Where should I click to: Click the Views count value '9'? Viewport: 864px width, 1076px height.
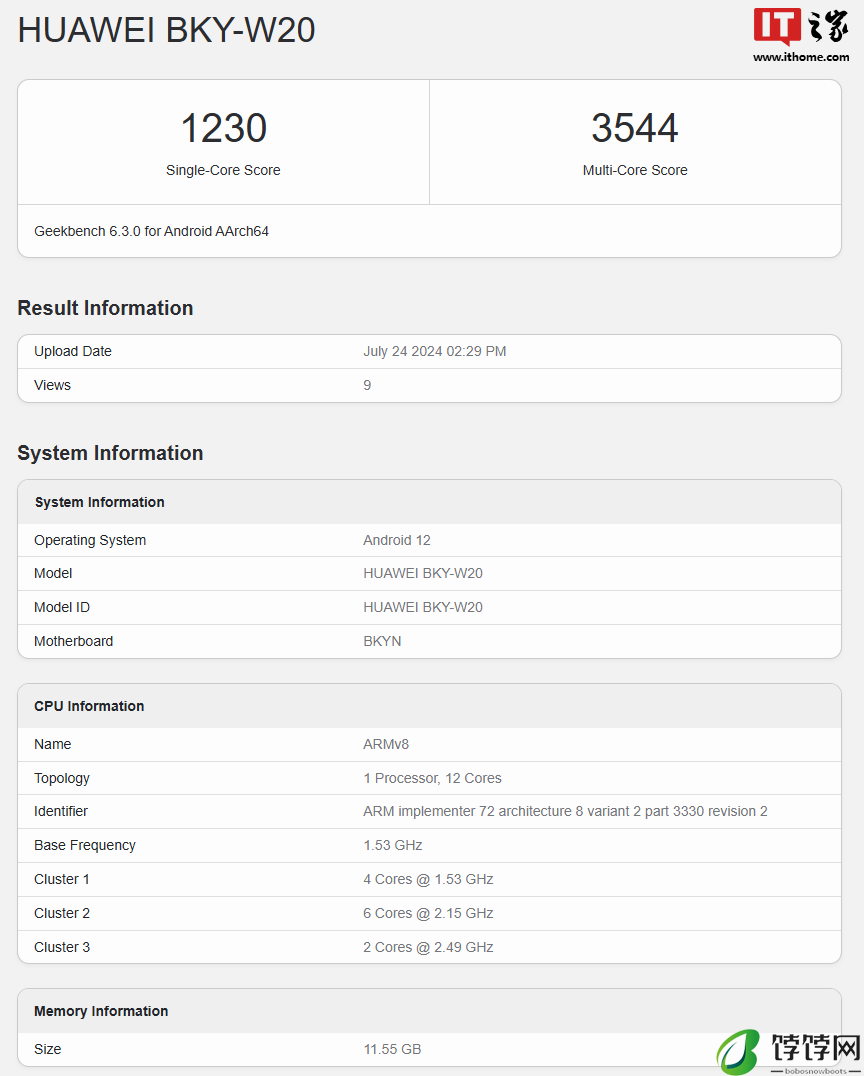367,385
